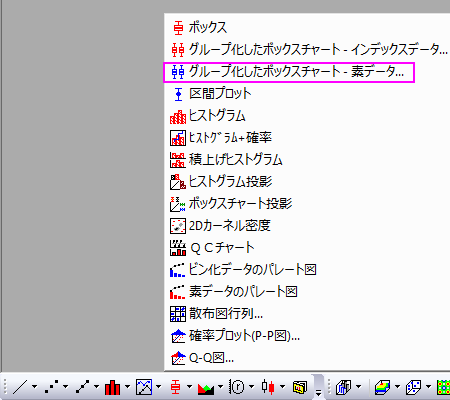Select the red column chart toolbar icon
The height and width of the screenshot is (400, 450).
coord(112,387)
